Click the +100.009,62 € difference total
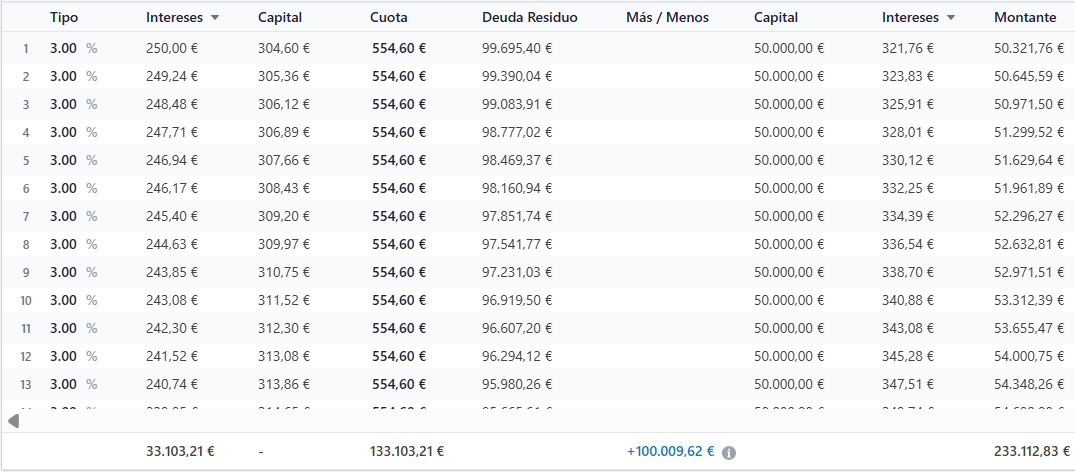Image resolution: width=1075 pixels, height=472 pixels. (671, 451)
